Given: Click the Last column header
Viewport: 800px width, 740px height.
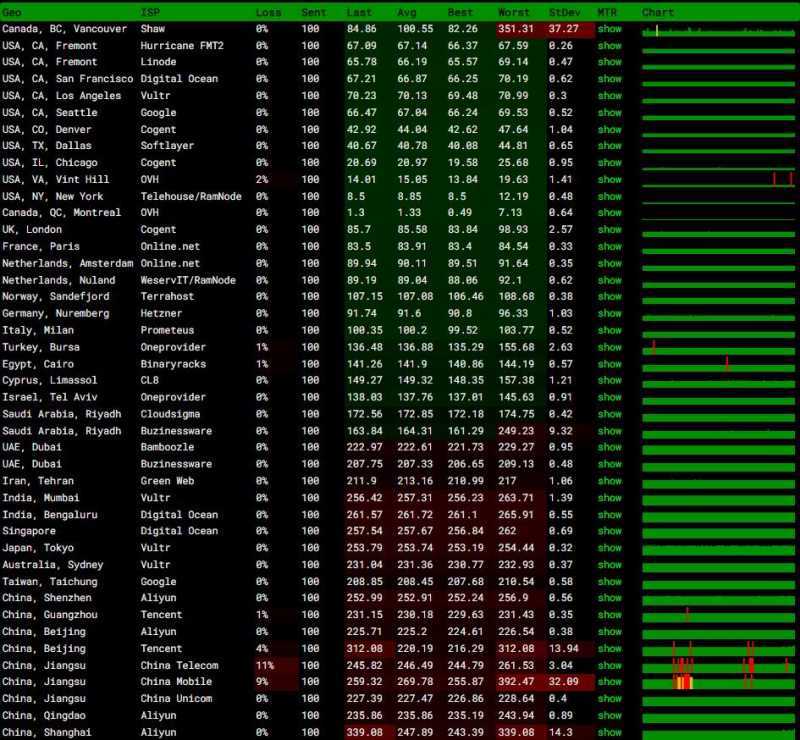Looking at the screenshot, I should click(359, 13).
